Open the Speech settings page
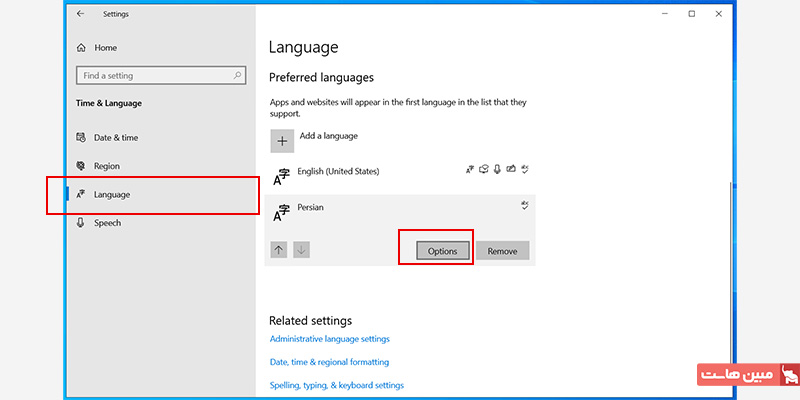This screenshot has height=400, width=800. (x=107, y=223)
